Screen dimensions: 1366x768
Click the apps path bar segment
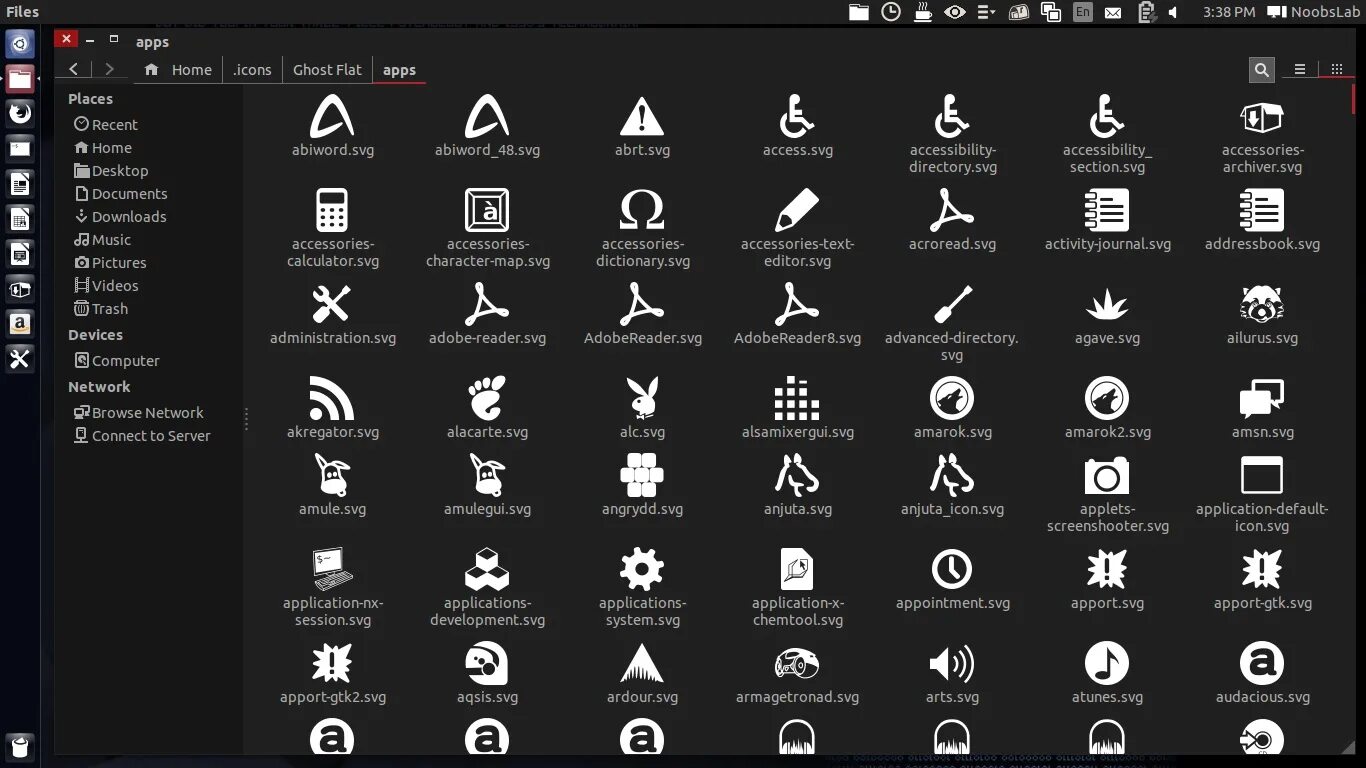coord(399,70)
